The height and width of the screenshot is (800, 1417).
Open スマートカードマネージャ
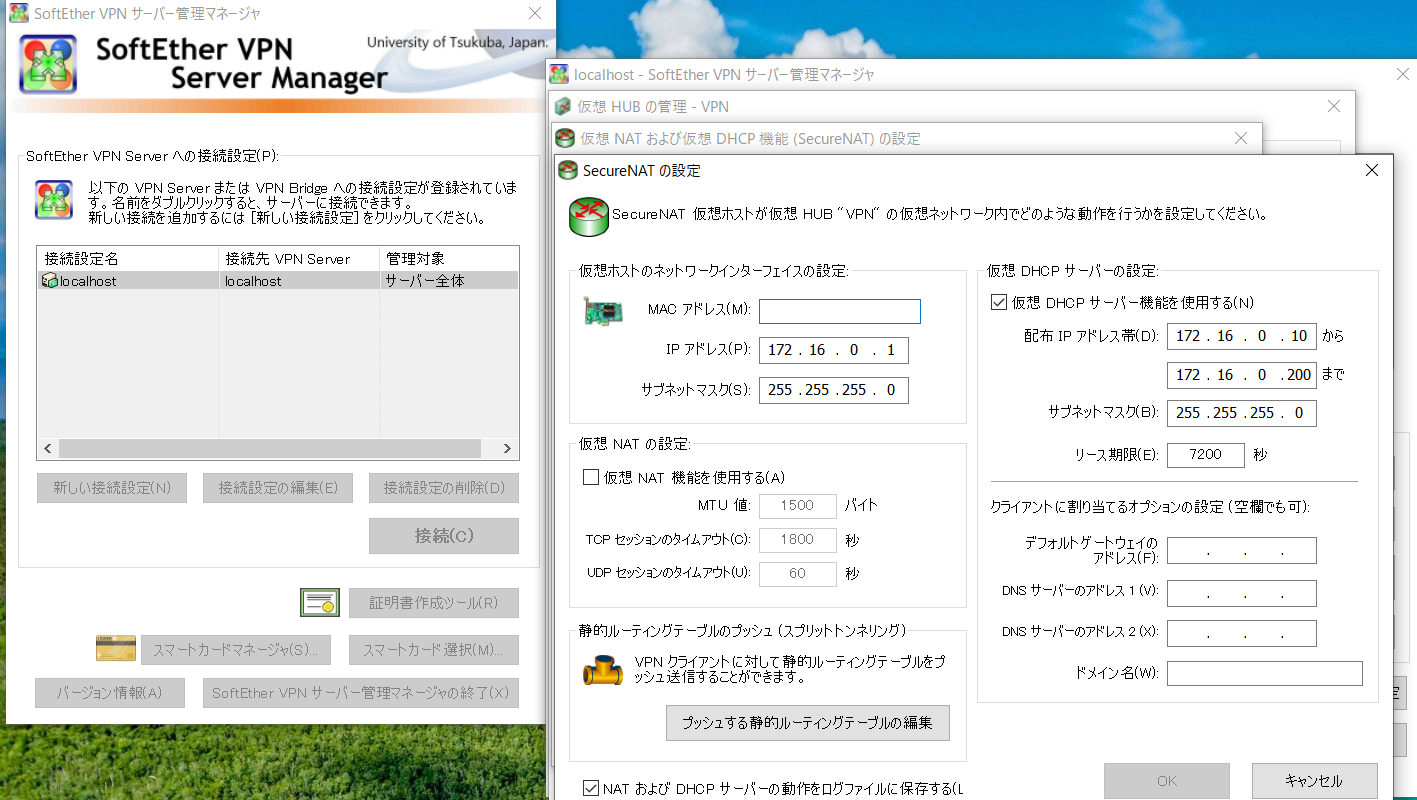click(236, 650)
